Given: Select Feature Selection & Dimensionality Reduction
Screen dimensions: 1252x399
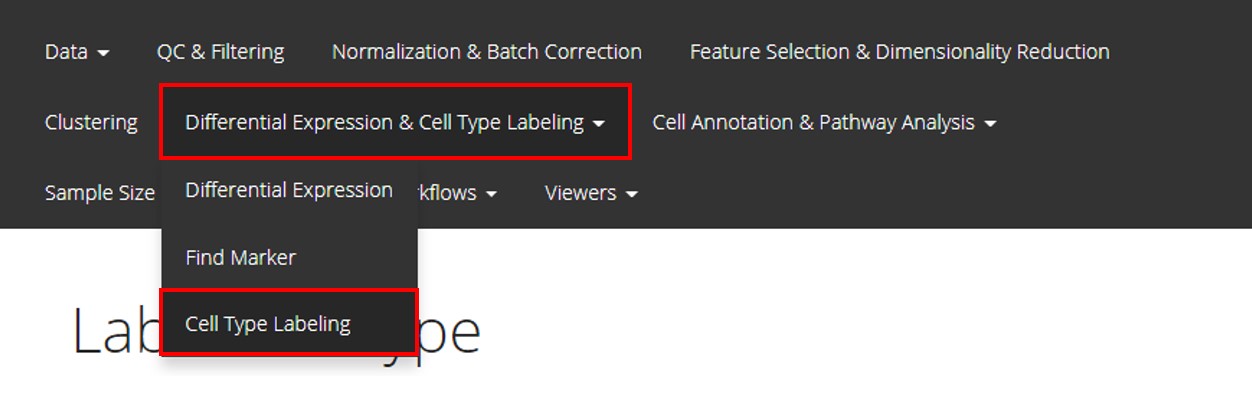Looking at the screenshot, I should pos(900,51).
